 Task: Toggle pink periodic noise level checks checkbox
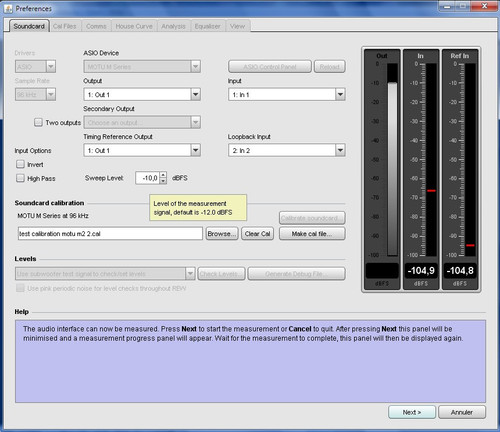point(21,288)
